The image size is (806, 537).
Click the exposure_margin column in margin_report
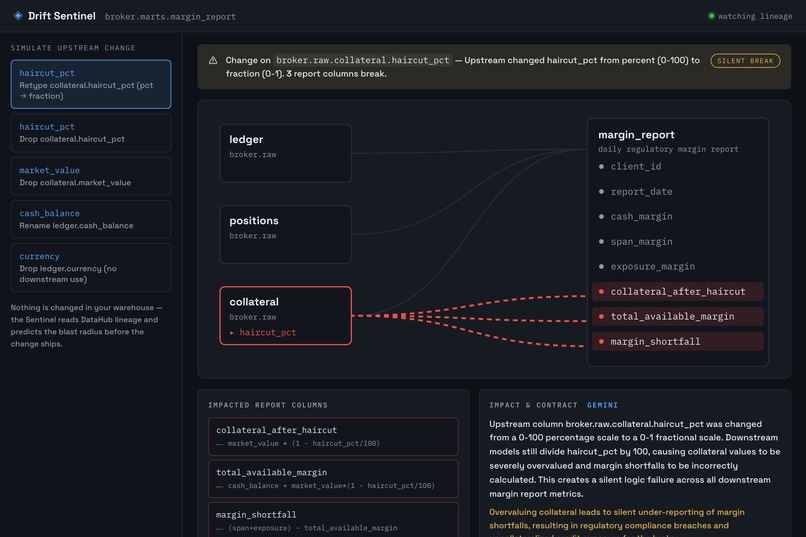point(652,267)
